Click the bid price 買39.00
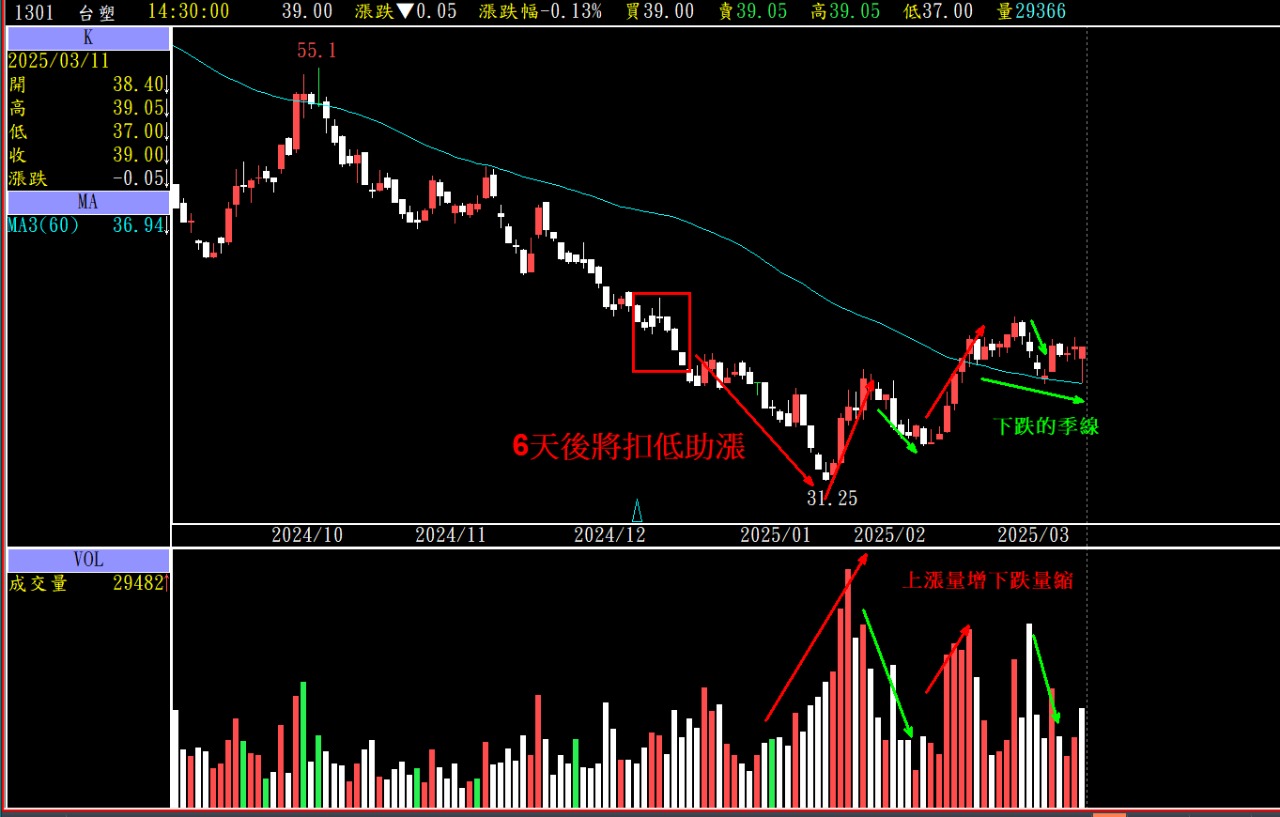This screenshot has height=817, width=1280. click(659, 11)
